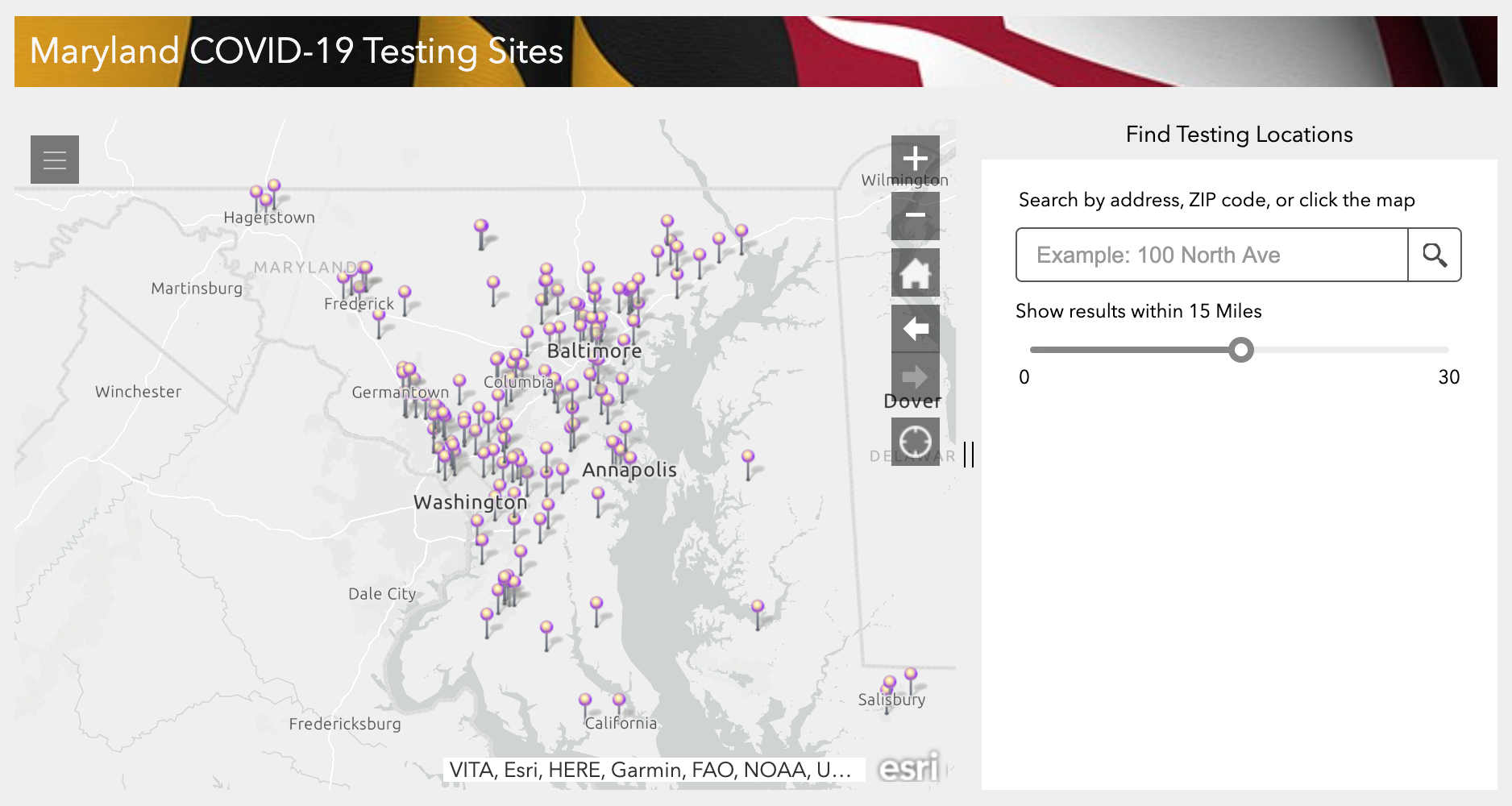Viewport: 1512px width, 806px height.
Task: Expand the truncated map attribution text
Action: (650, 770)
